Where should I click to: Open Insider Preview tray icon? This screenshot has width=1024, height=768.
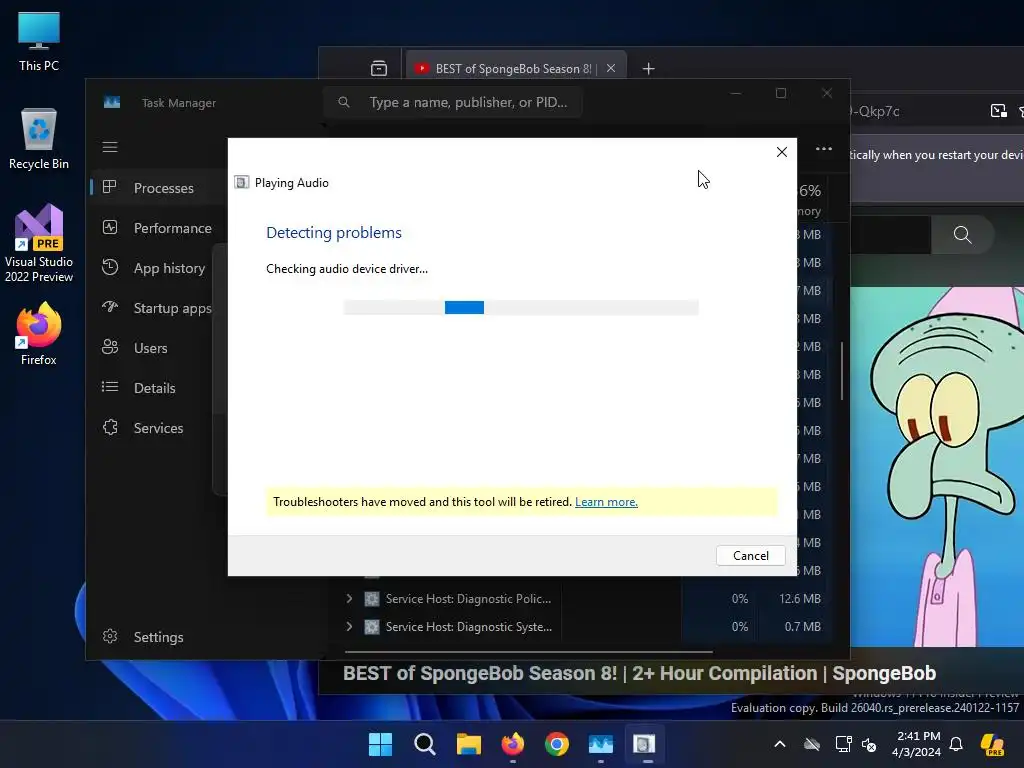pyautogui.click(x=993, y=744)
